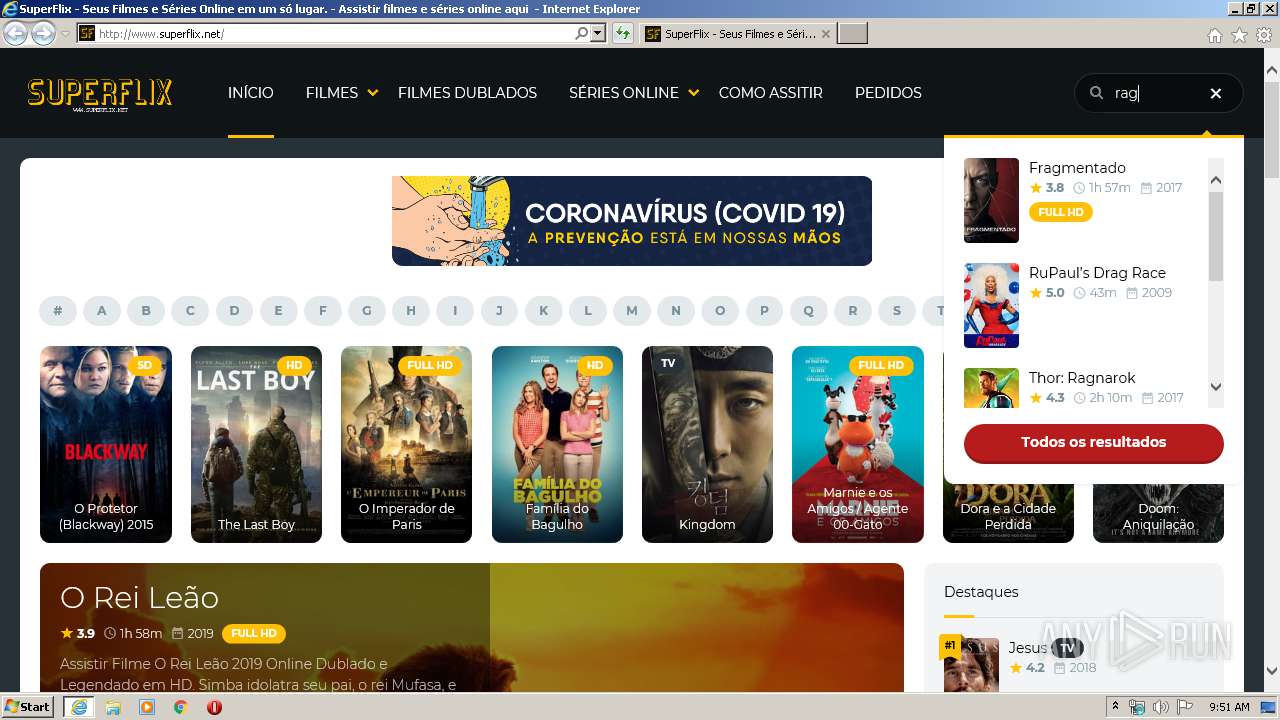Click the address bar search icon
Image resolution: width=1280 pixels, height=720 pixels.
(581, 33)
